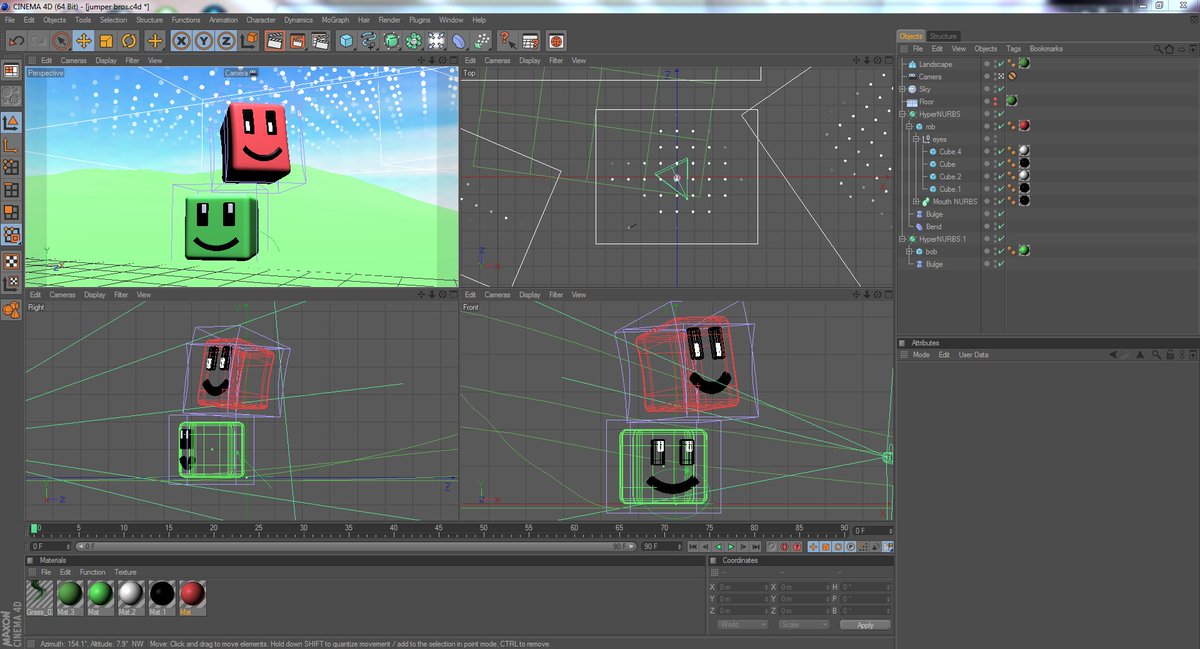Image resolution: width=1200 pixels, height=649 pixels.
Task: Activate the Scale tool icon
Action: click(x=106, y=41)
